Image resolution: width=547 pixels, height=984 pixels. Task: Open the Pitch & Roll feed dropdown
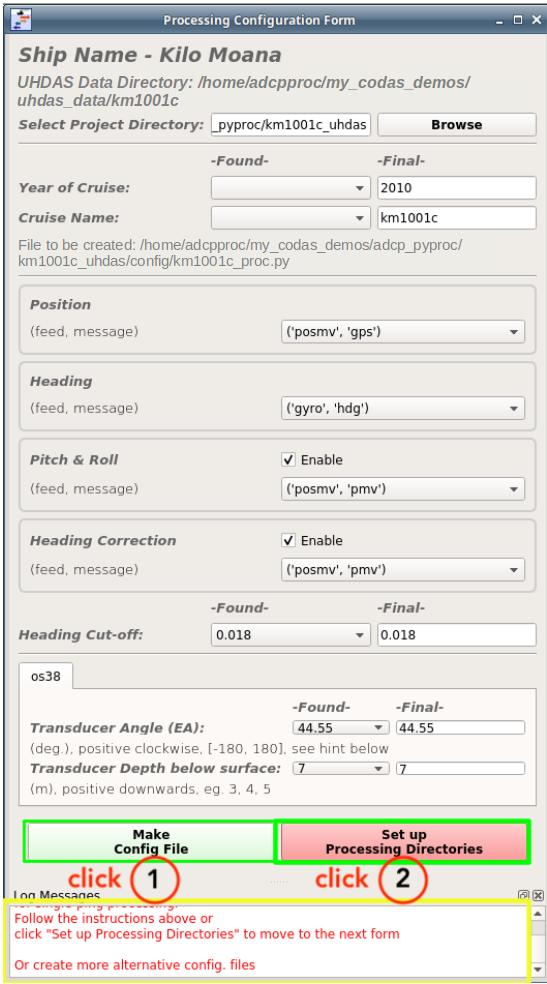(x=403, y=489)
